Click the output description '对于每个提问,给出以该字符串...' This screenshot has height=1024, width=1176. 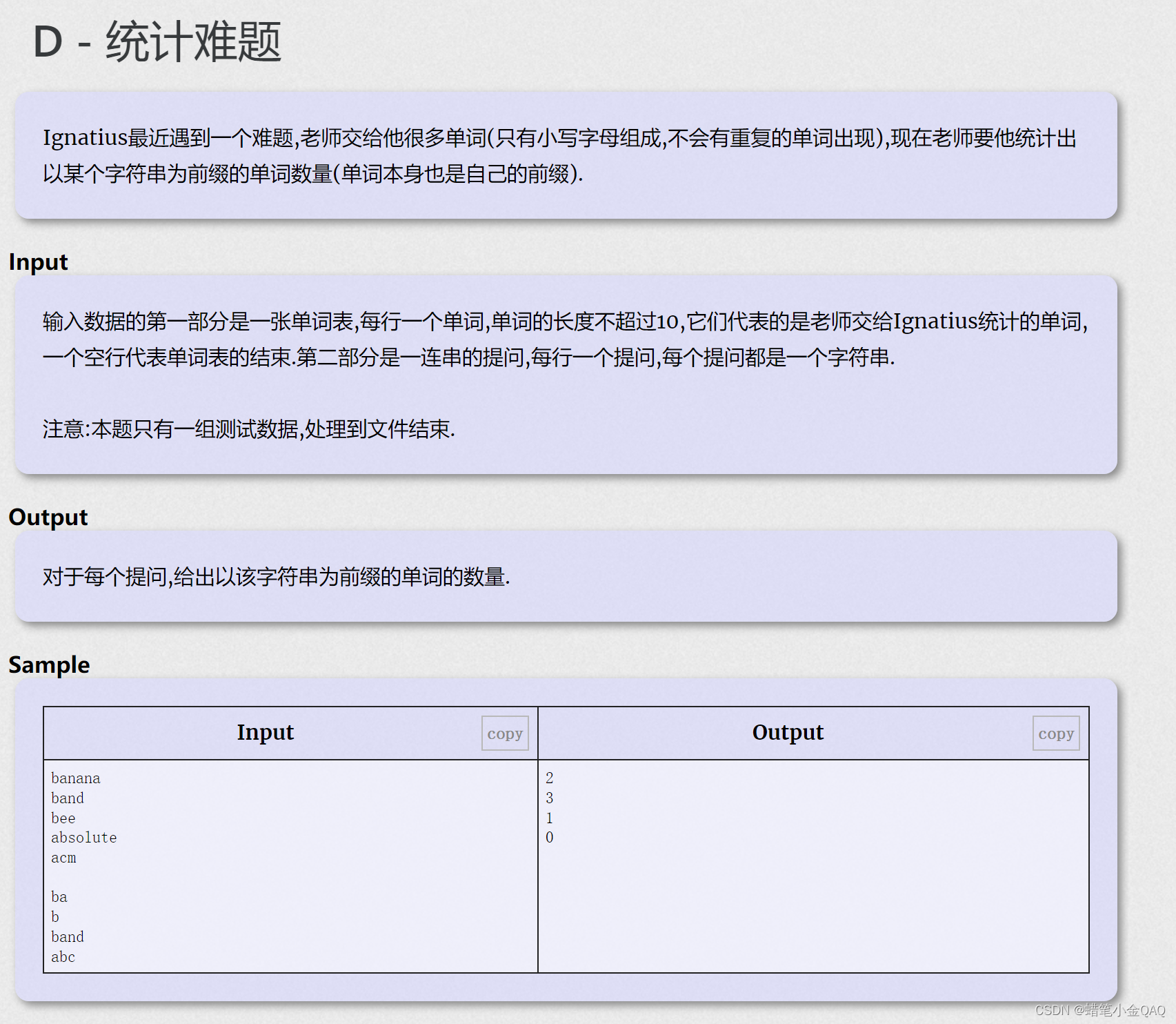click(277, 577)
